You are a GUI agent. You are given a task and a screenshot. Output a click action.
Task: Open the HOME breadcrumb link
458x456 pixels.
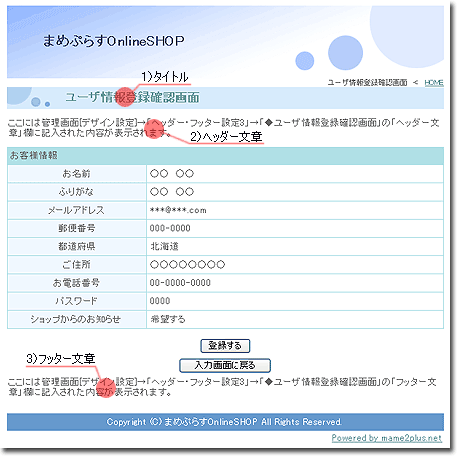coord(434,82)
